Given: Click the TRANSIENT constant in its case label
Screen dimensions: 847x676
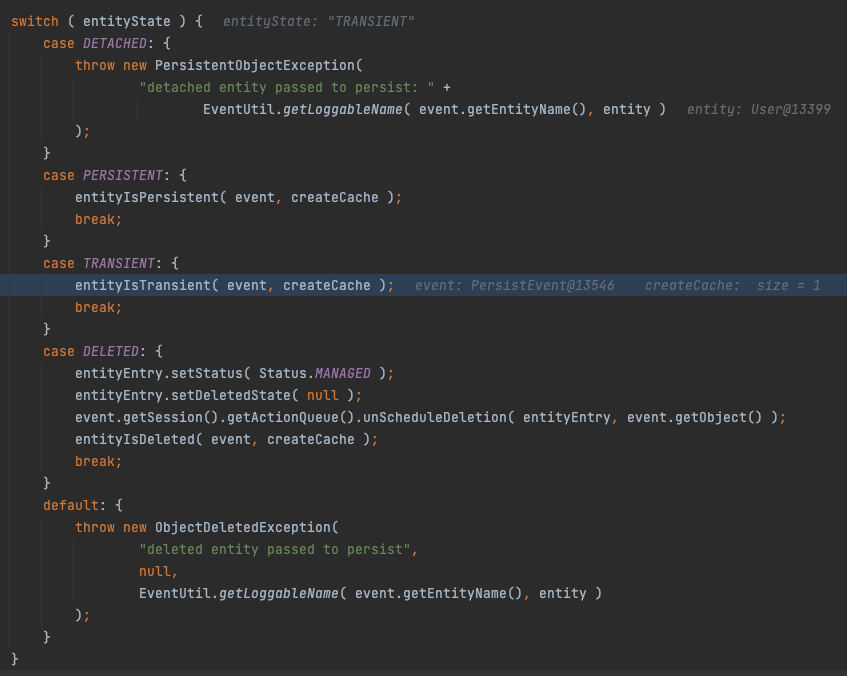Looking at the screenshot, I should click(x=119, y=264).
